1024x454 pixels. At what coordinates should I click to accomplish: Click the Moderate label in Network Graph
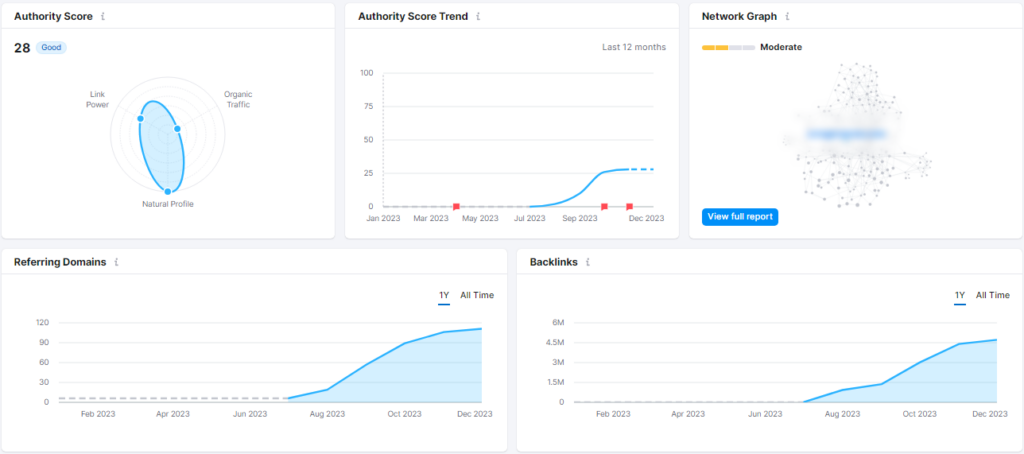(781, 47)
